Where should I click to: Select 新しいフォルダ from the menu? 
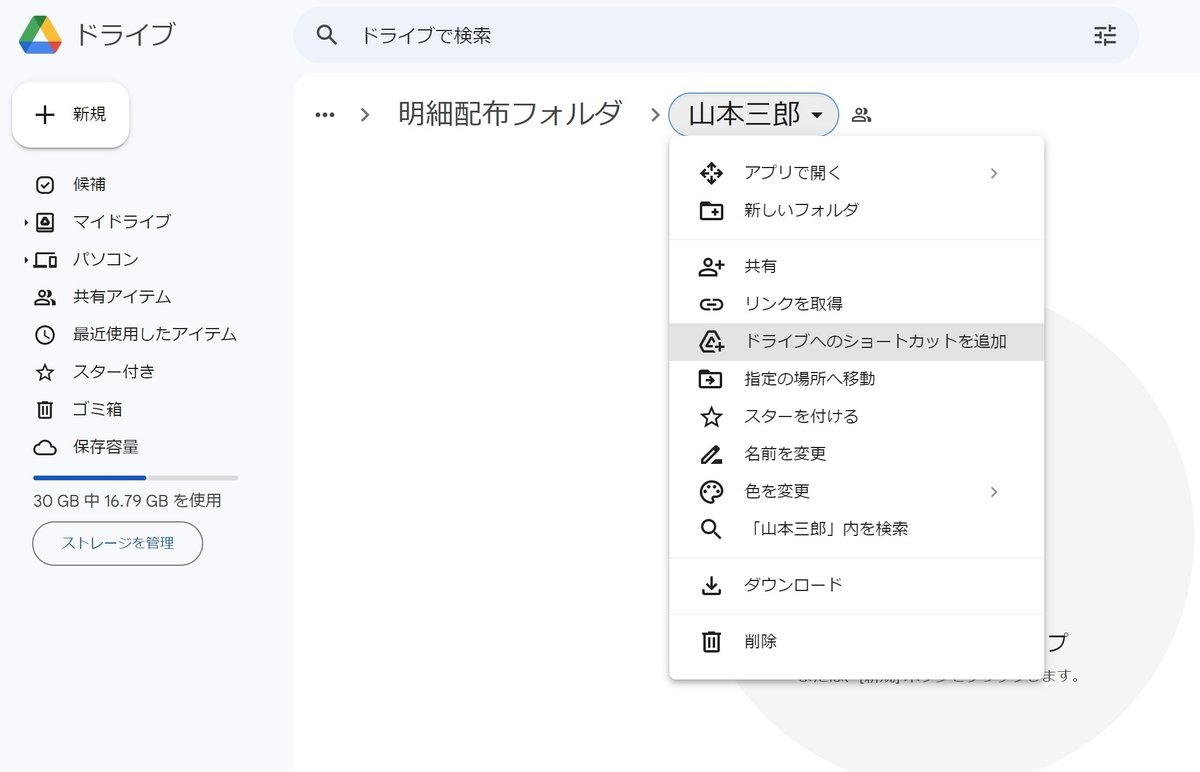[x=856, y=210]
